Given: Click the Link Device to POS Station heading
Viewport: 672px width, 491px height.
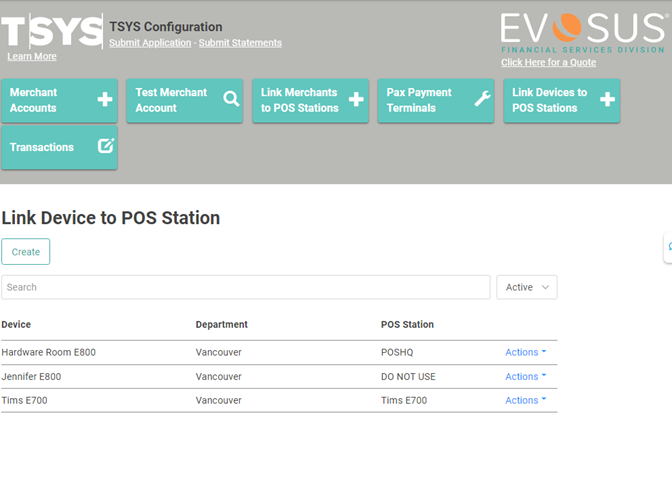Looking at the screenshot, I should point(111,218).
